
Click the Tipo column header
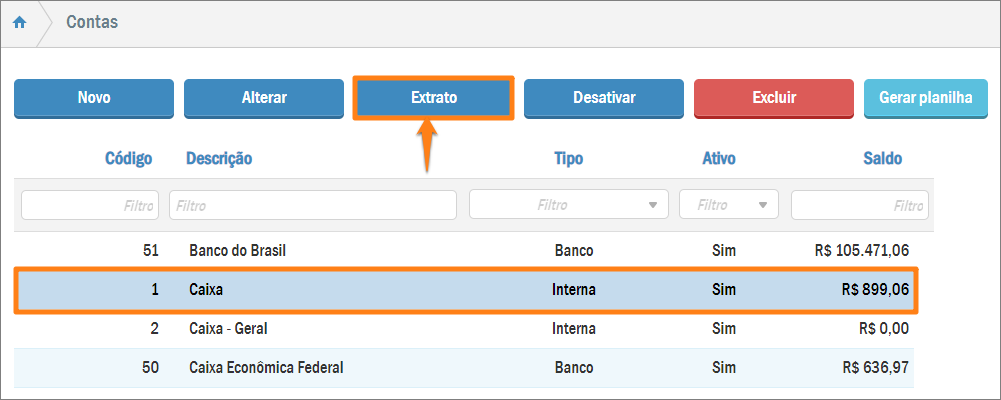click(x=568, y=158)
